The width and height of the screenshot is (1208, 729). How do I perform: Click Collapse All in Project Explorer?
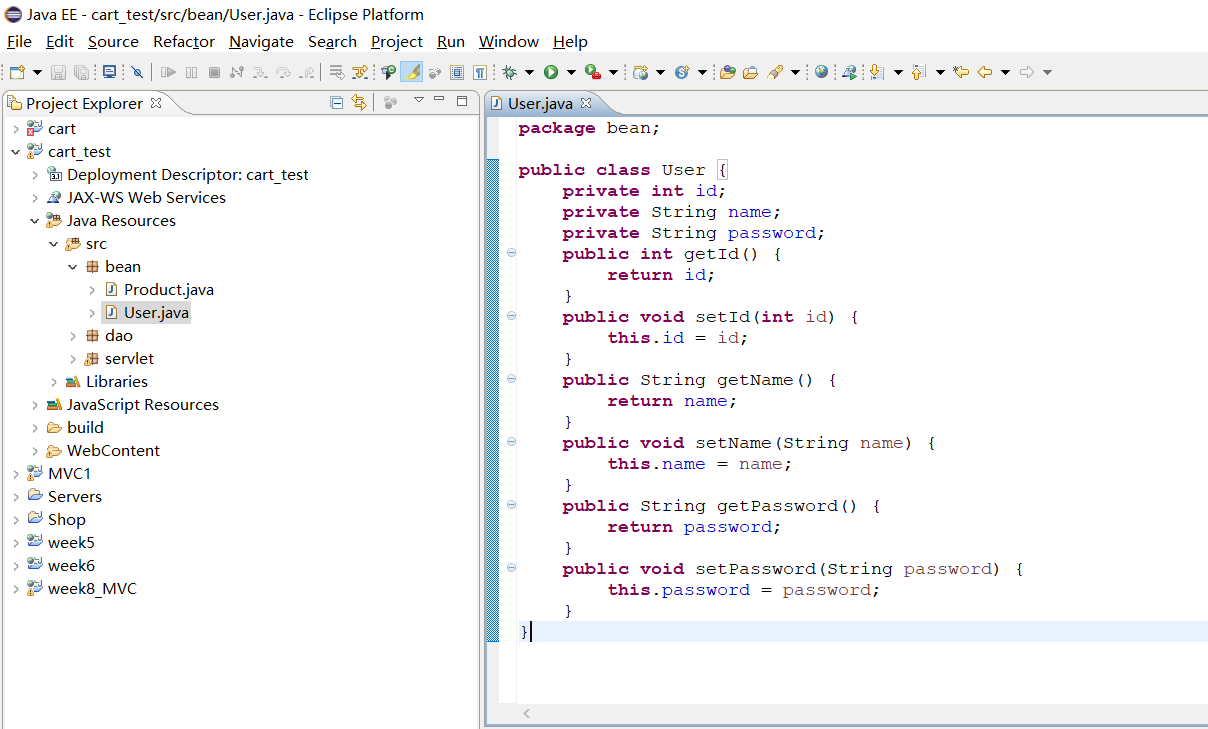[x=337, y=102]
